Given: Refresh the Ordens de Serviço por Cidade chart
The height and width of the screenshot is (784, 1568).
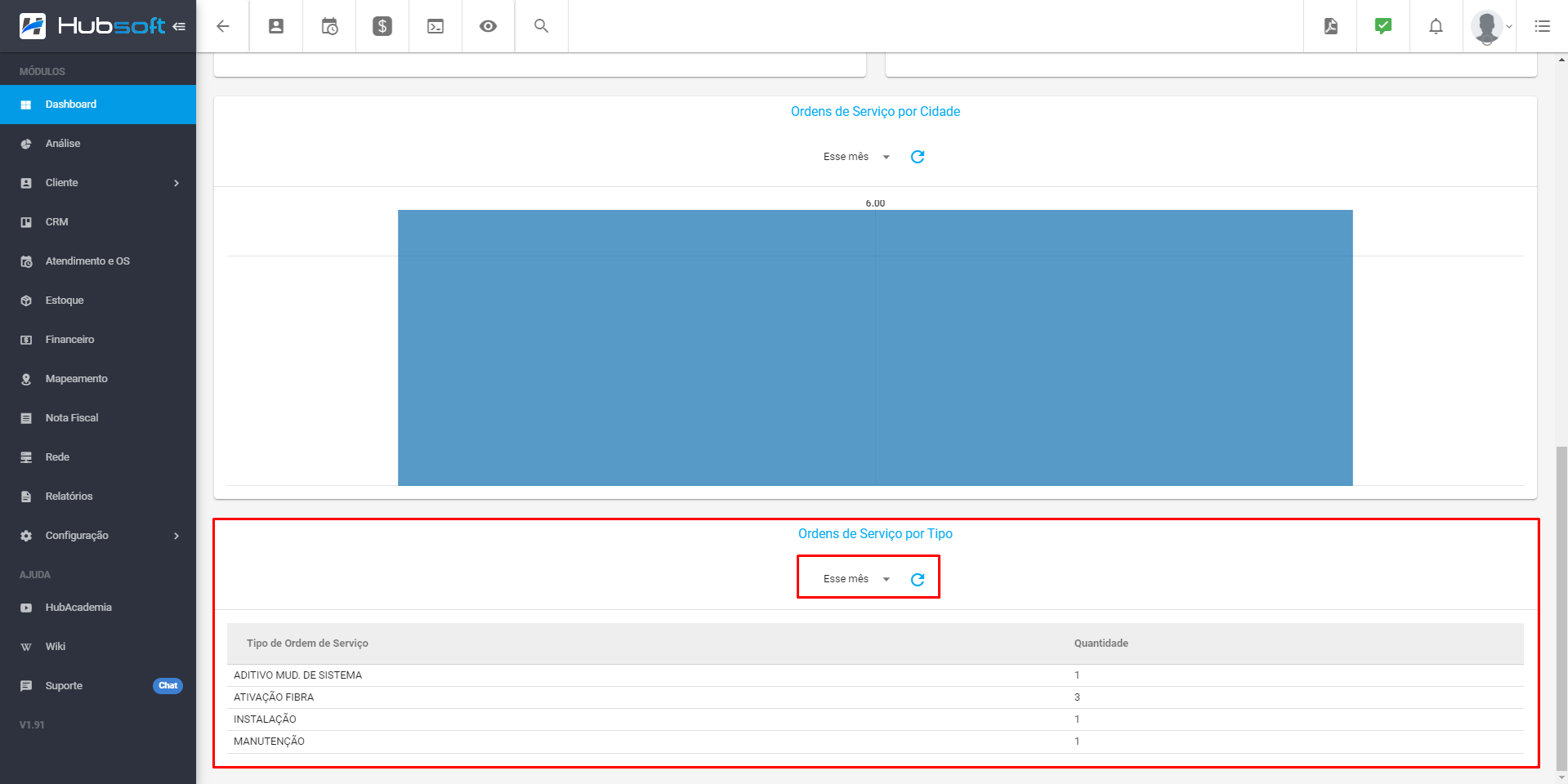Looking at the screenshot, I should pos(918,157).
